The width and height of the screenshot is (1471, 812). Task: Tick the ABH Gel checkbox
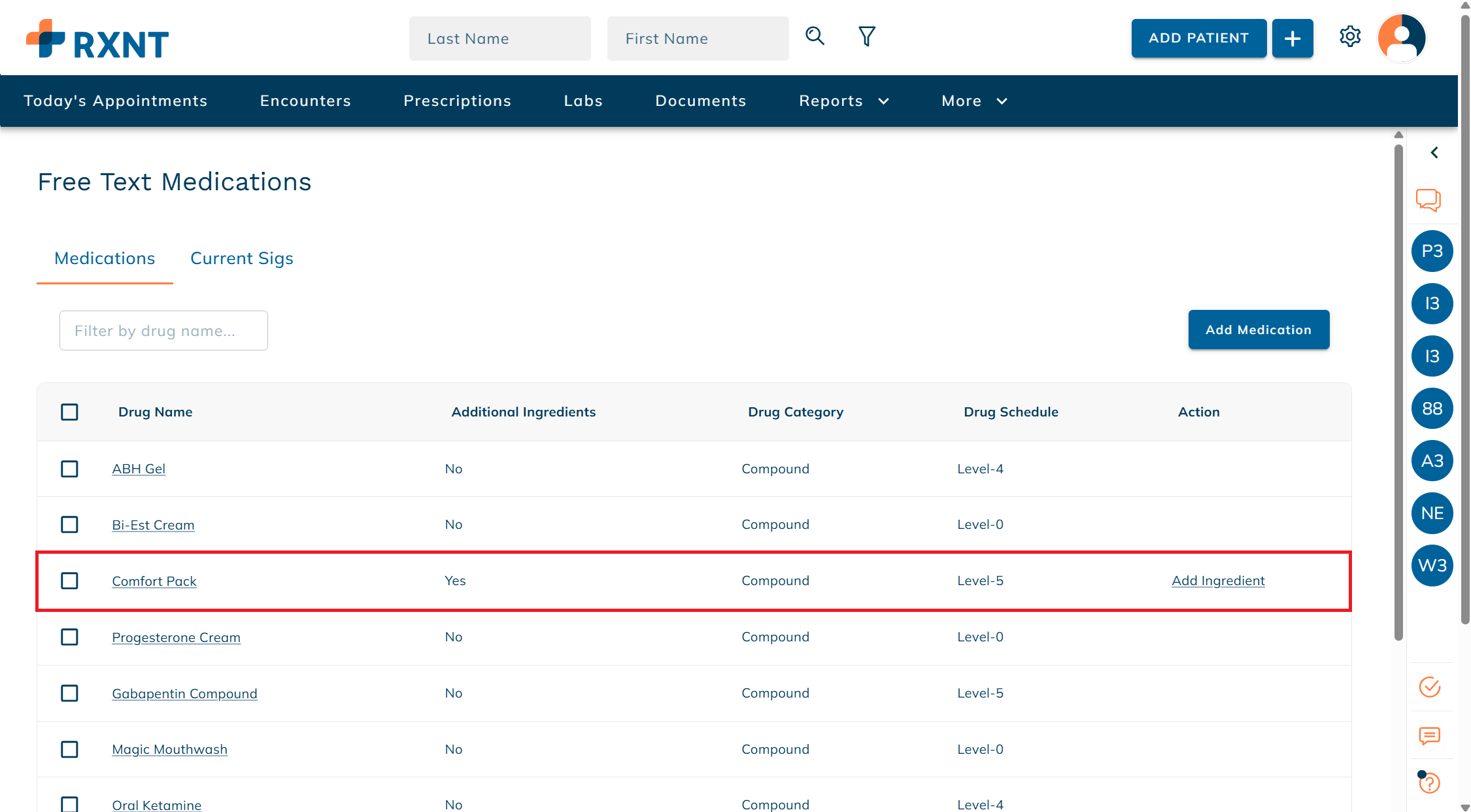point(69,469)
